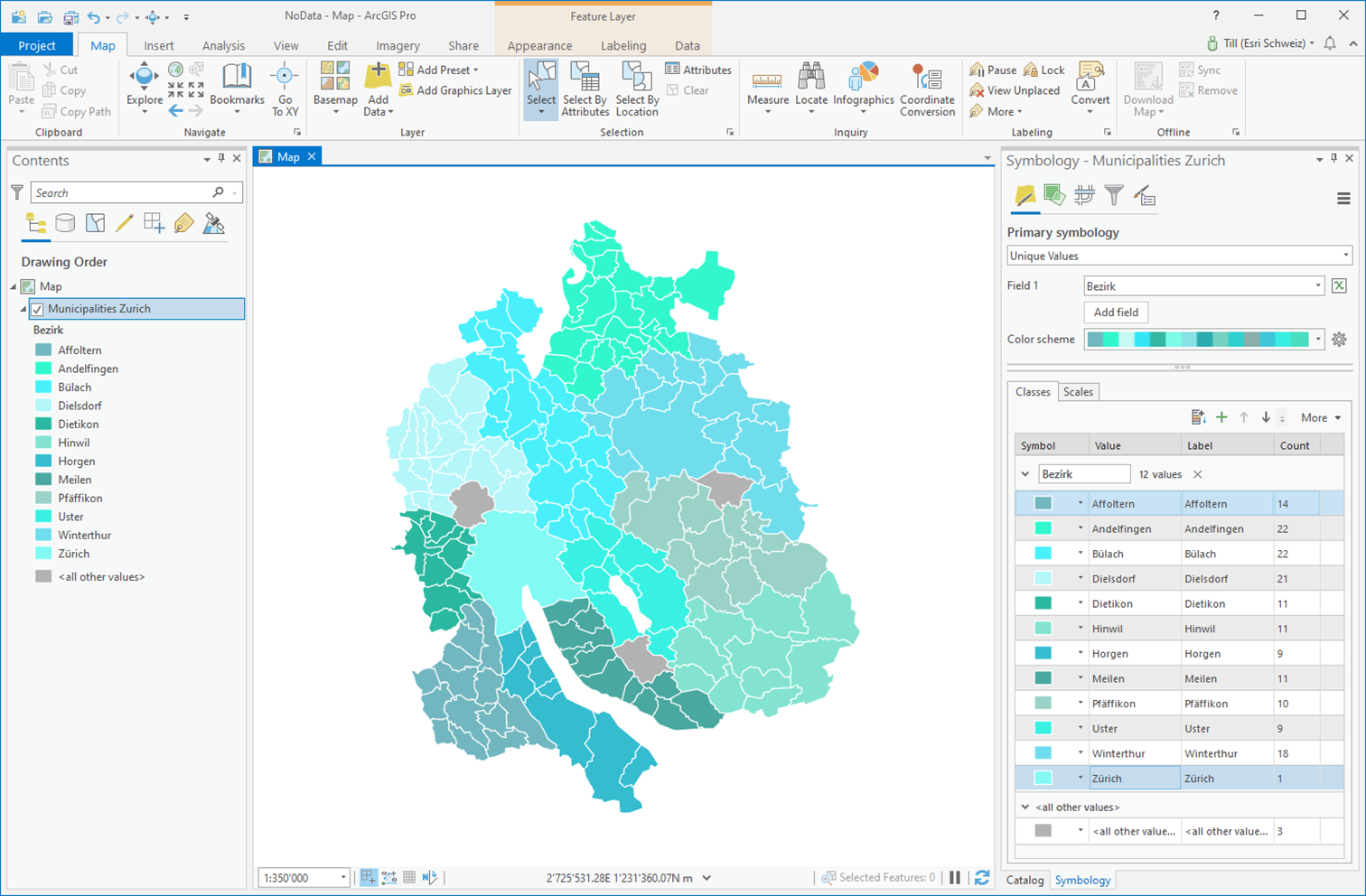Select the Explore navigation tool
This screenshot has width=1366, height=896.
[144, 89]
